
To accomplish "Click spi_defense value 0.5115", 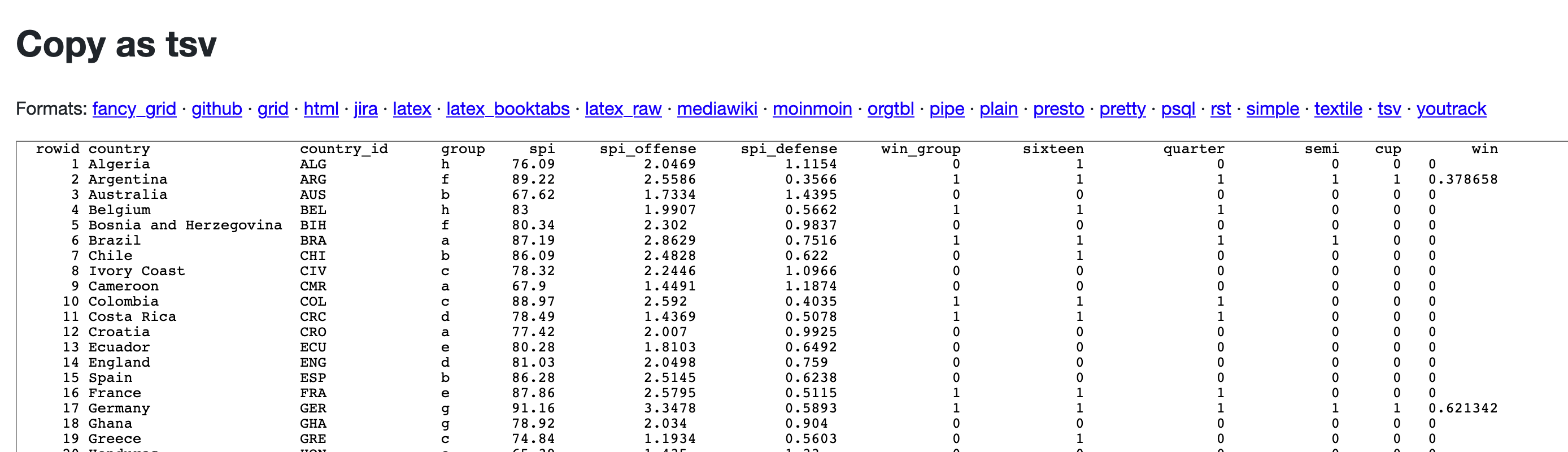I will pyautogui.click(x=811, y=392).
